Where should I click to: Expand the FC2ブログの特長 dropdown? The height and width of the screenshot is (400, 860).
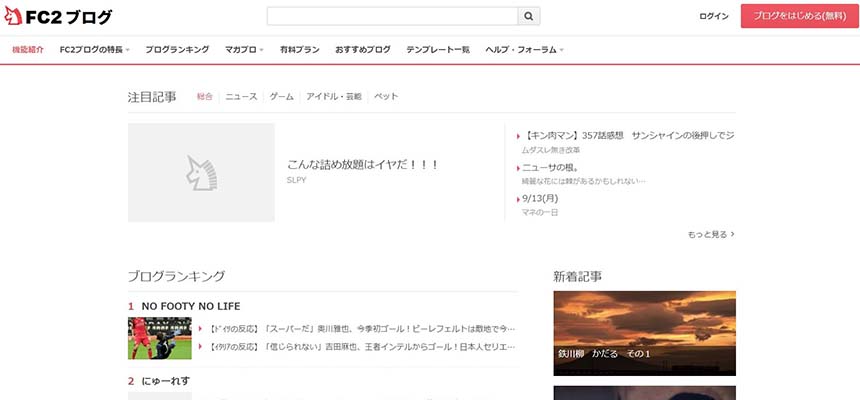95,49
